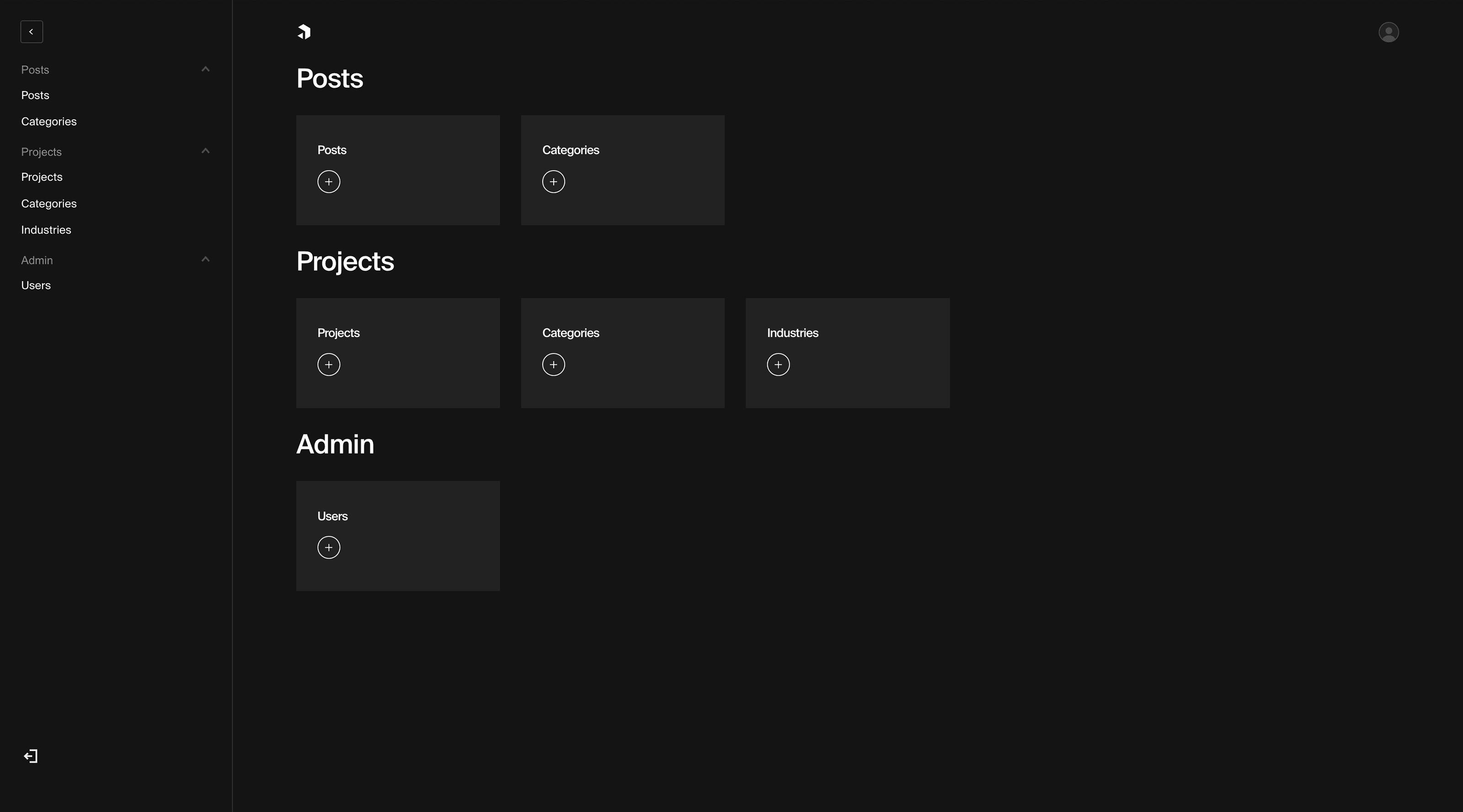Image resolution: width=1463 pixels, height=812 pixels.
Task: Click Categories under Posts in the sidebar
Action: pos(49,121)
